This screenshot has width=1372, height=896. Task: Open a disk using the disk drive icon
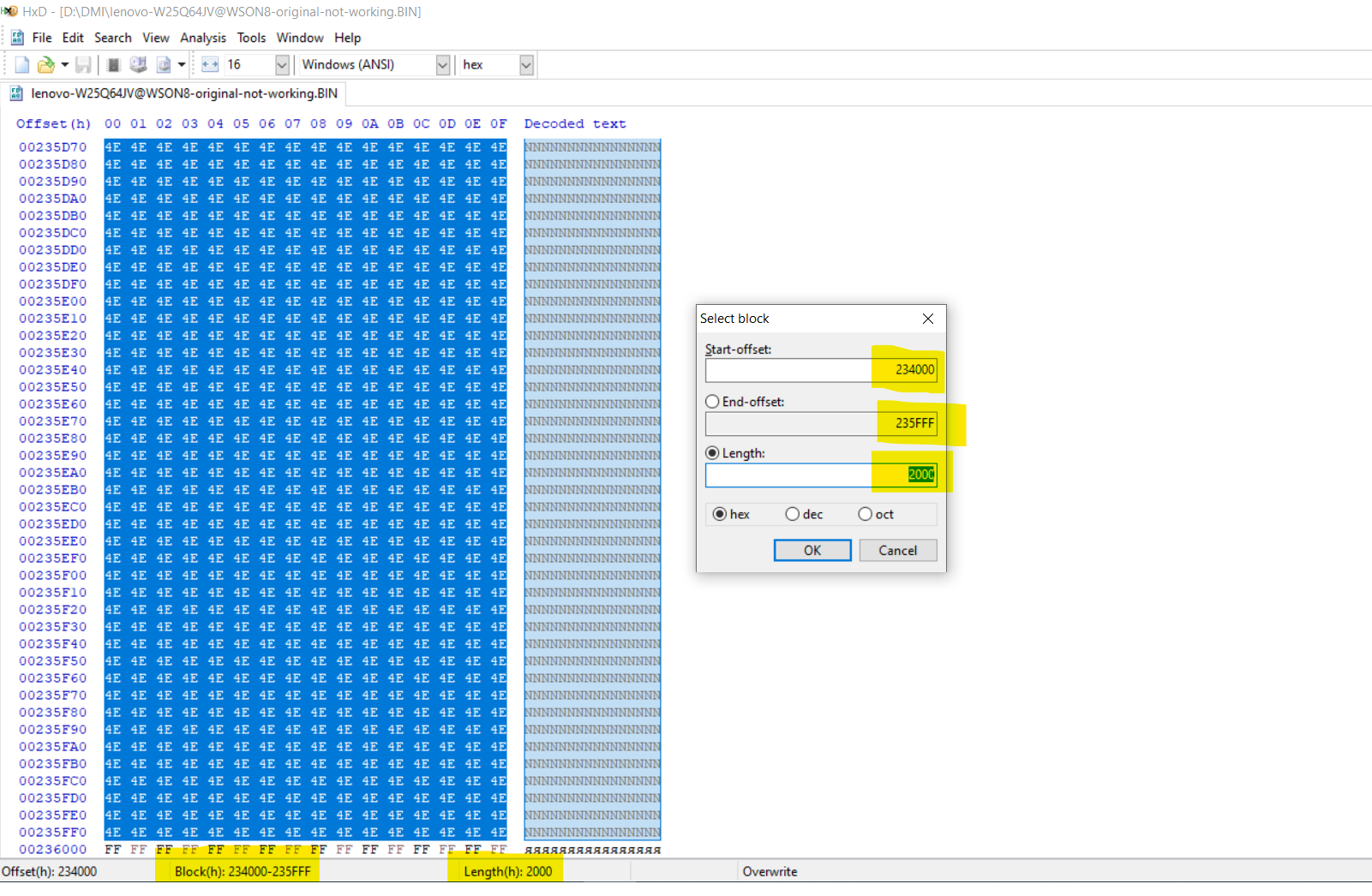(x=138, y=65)
